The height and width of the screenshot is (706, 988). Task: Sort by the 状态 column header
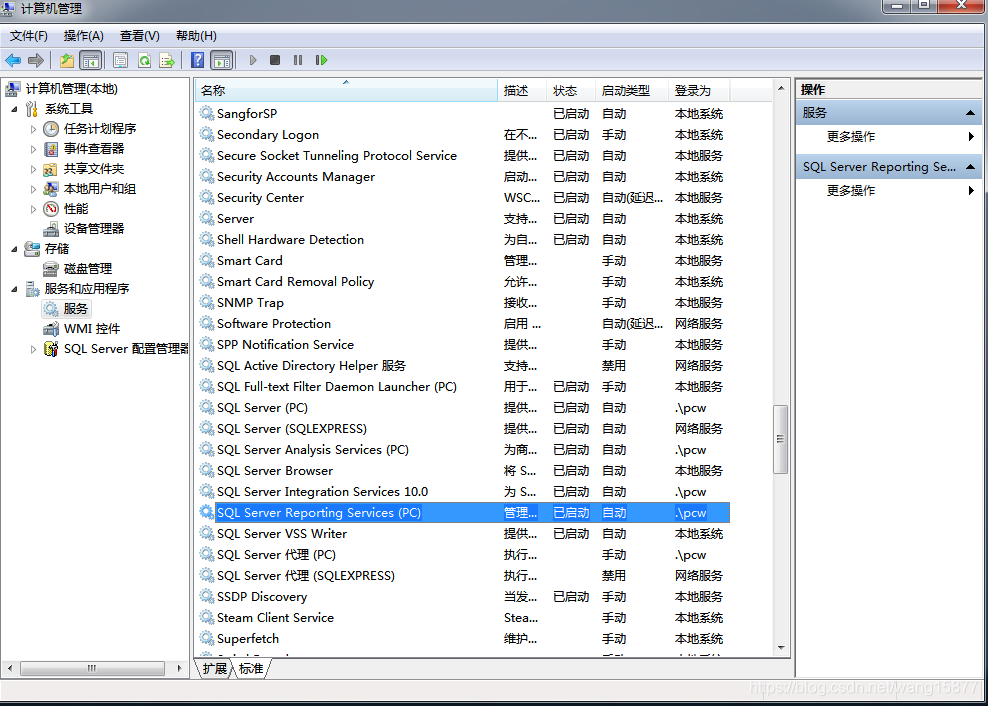[570, 91]
